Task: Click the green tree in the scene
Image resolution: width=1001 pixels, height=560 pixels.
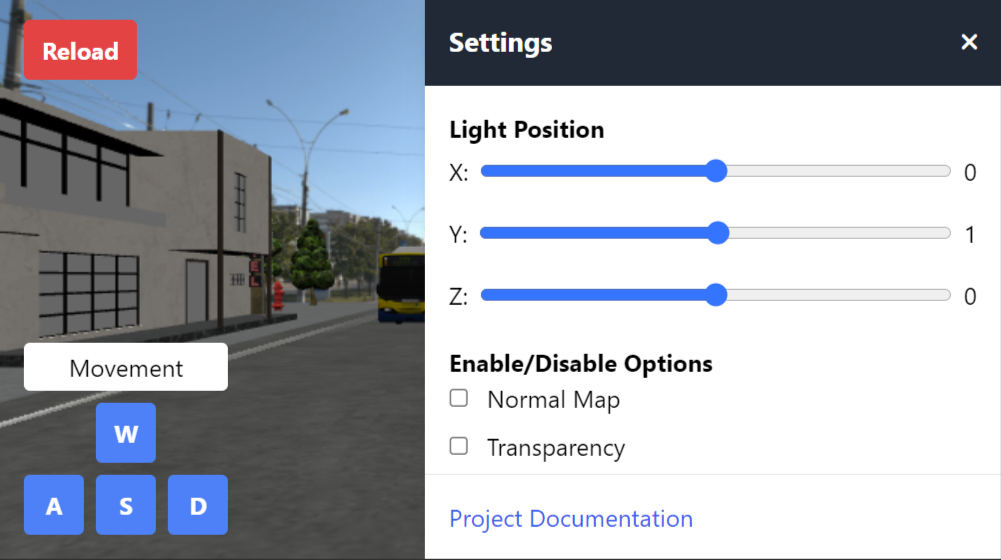Action: [x=312, y=260]
